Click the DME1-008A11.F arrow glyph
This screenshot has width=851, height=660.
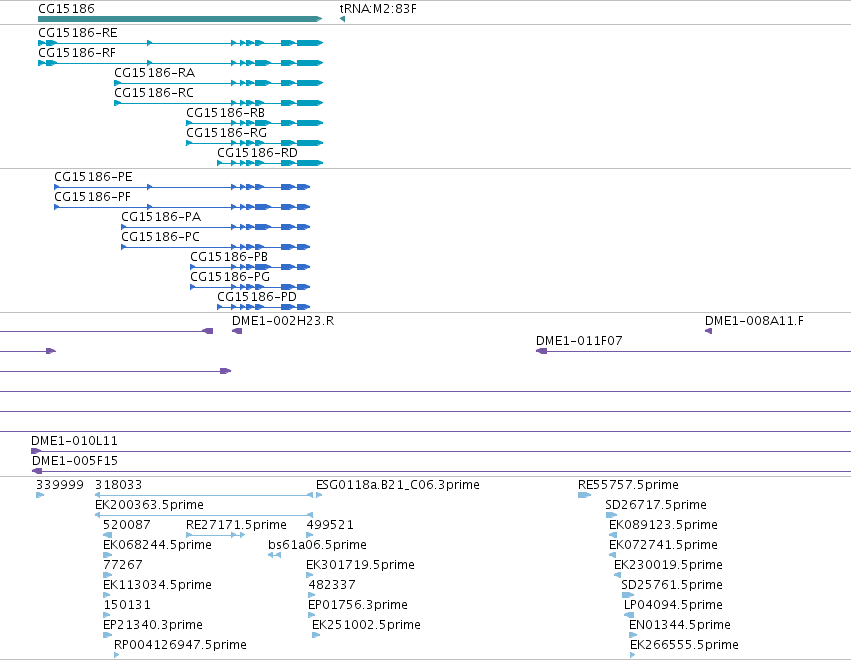pyautogui.click(x=708, y=331)
